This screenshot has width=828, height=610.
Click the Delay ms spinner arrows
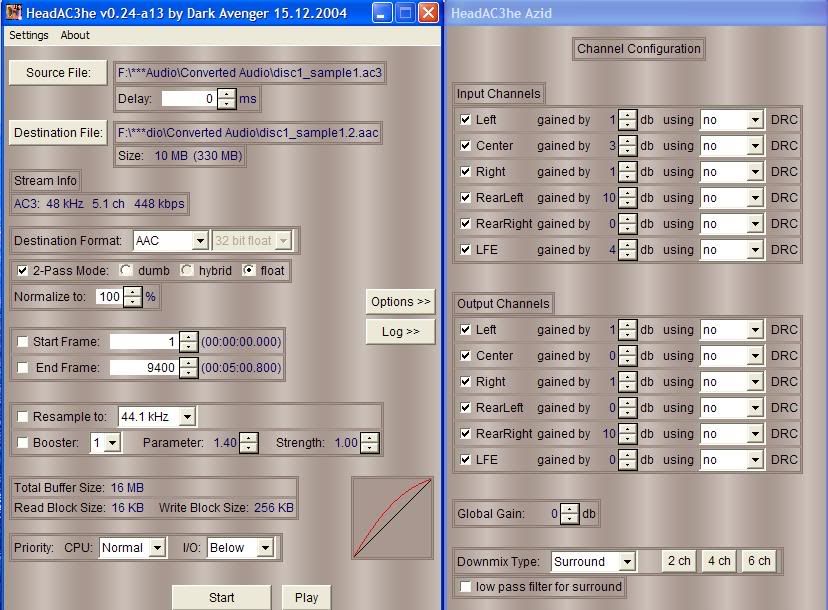tap(227, 98)
